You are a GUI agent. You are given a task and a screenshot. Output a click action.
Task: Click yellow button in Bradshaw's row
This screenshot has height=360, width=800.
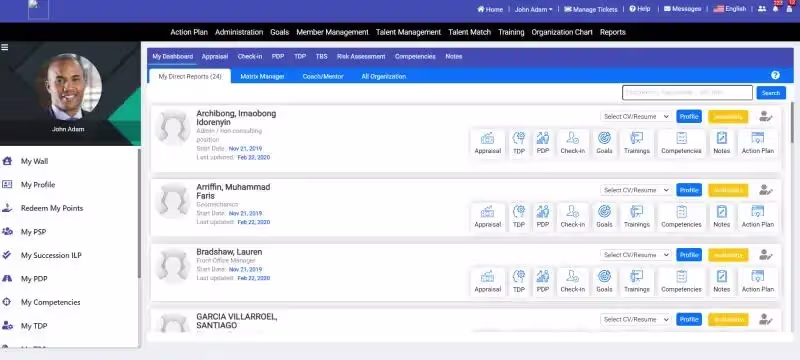click(x=728, y=254)
